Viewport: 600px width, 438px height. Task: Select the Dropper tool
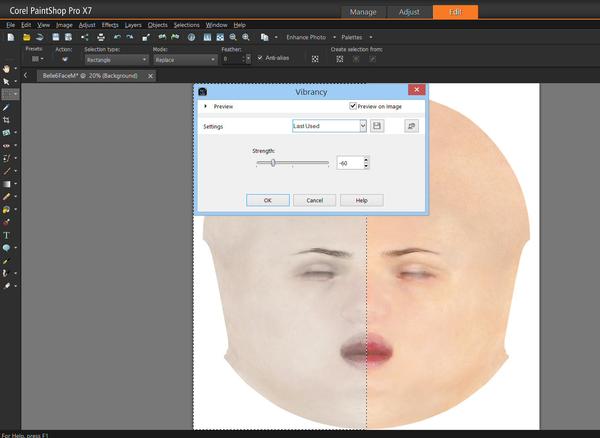(7, 106)
